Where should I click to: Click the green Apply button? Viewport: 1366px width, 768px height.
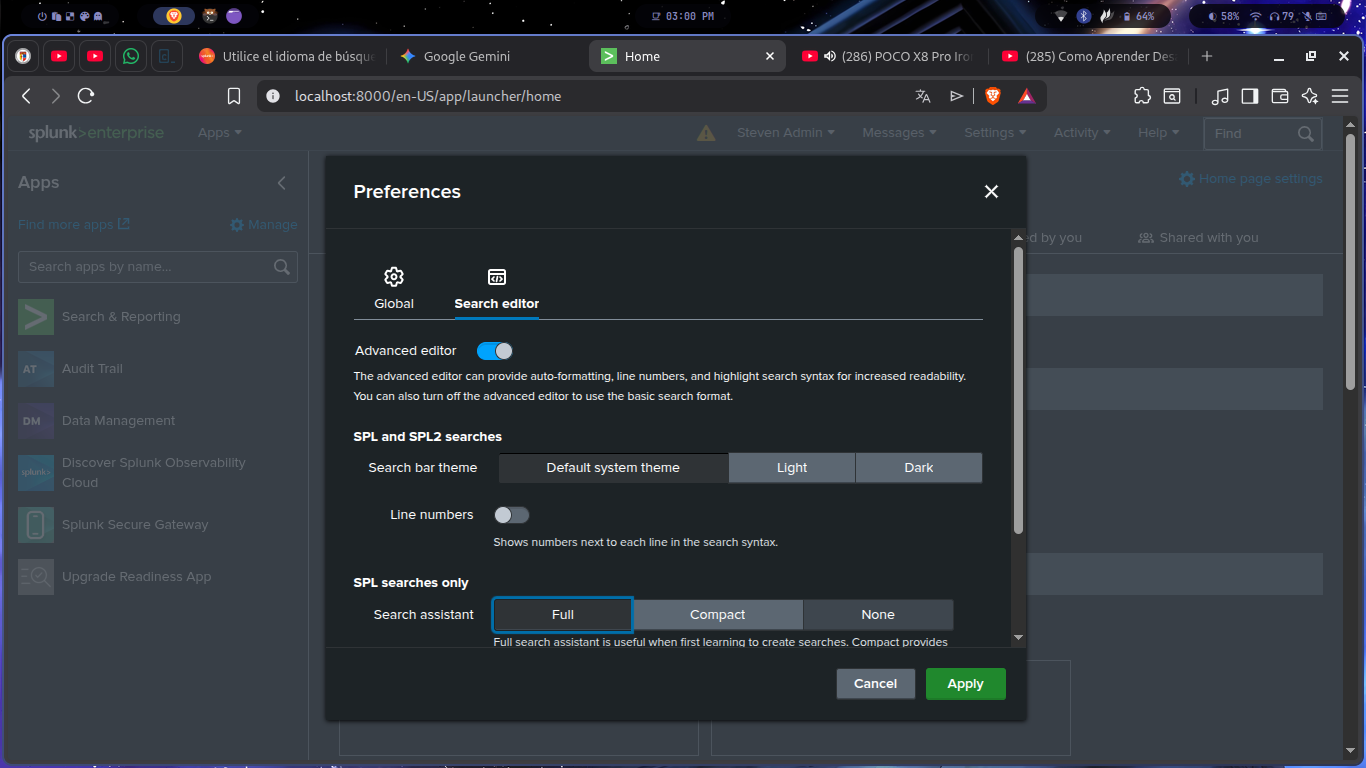pos(965,684)
